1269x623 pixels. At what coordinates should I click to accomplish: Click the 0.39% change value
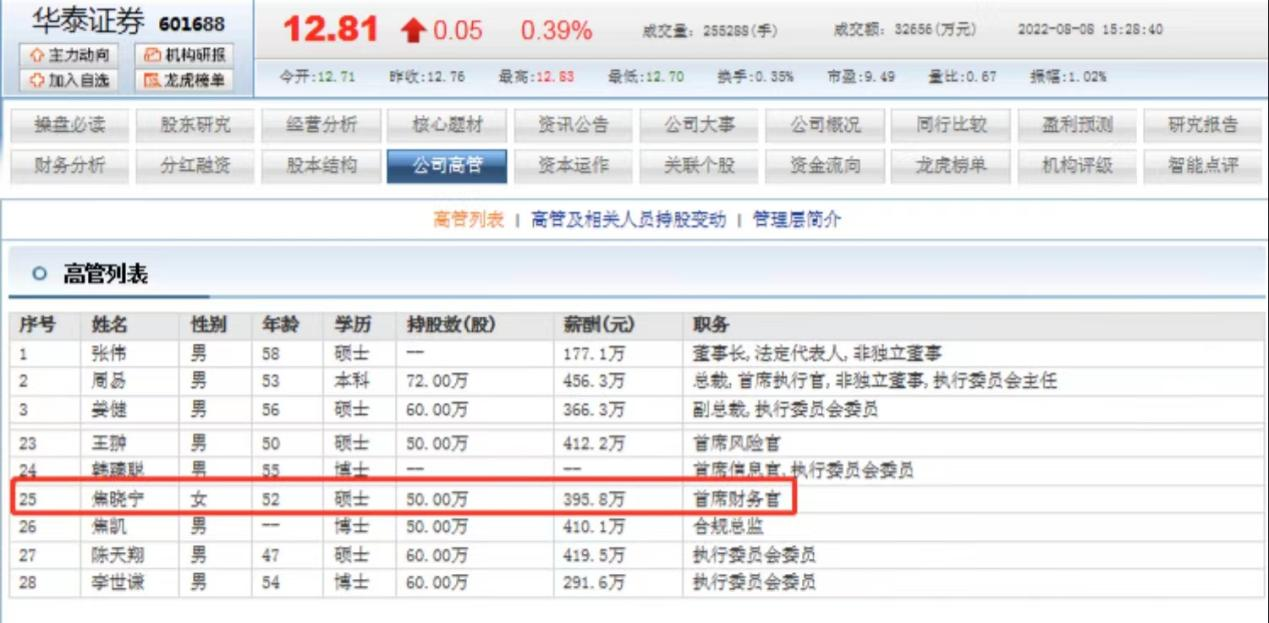click(556, 31)
